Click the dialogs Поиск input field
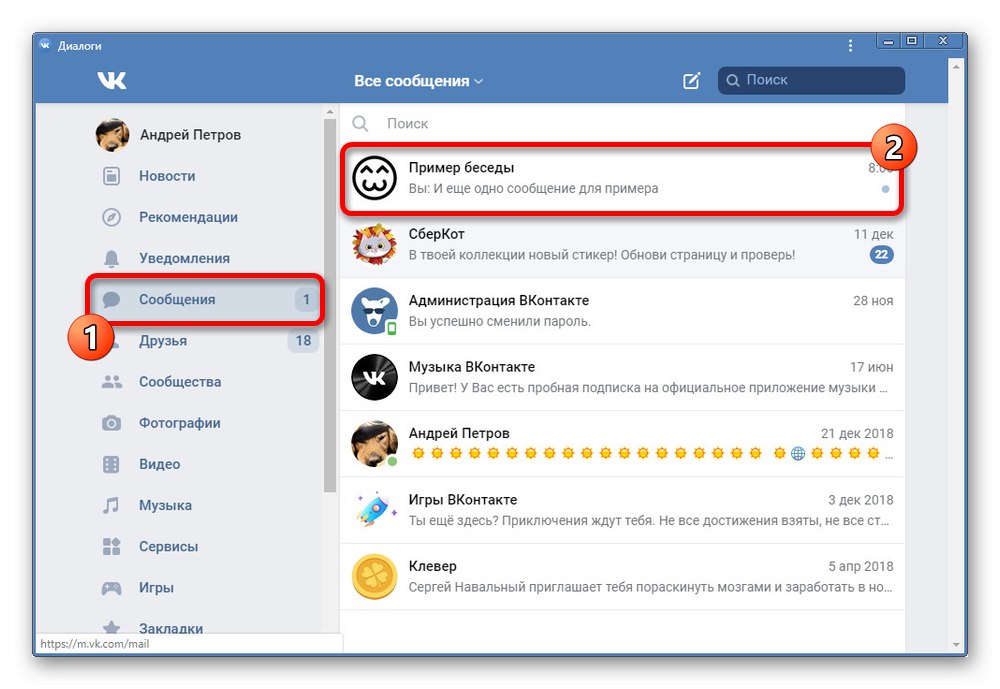1000x689 pixels. [x=622, y=123]
